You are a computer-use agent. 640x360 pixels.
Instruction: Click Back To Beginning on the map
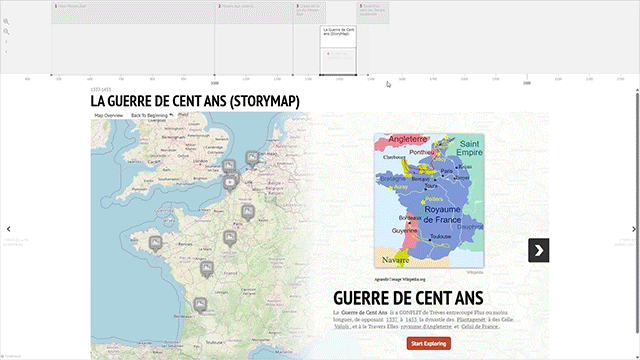149,116
